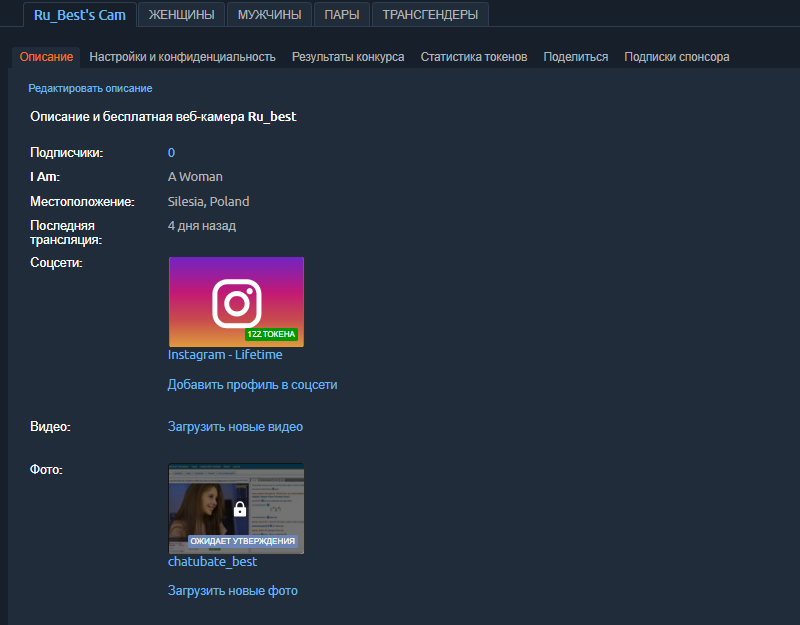Screen dimensions: 800x625
Task: Select the ПАРЫ tab
Action: click(x=340, y=15)
